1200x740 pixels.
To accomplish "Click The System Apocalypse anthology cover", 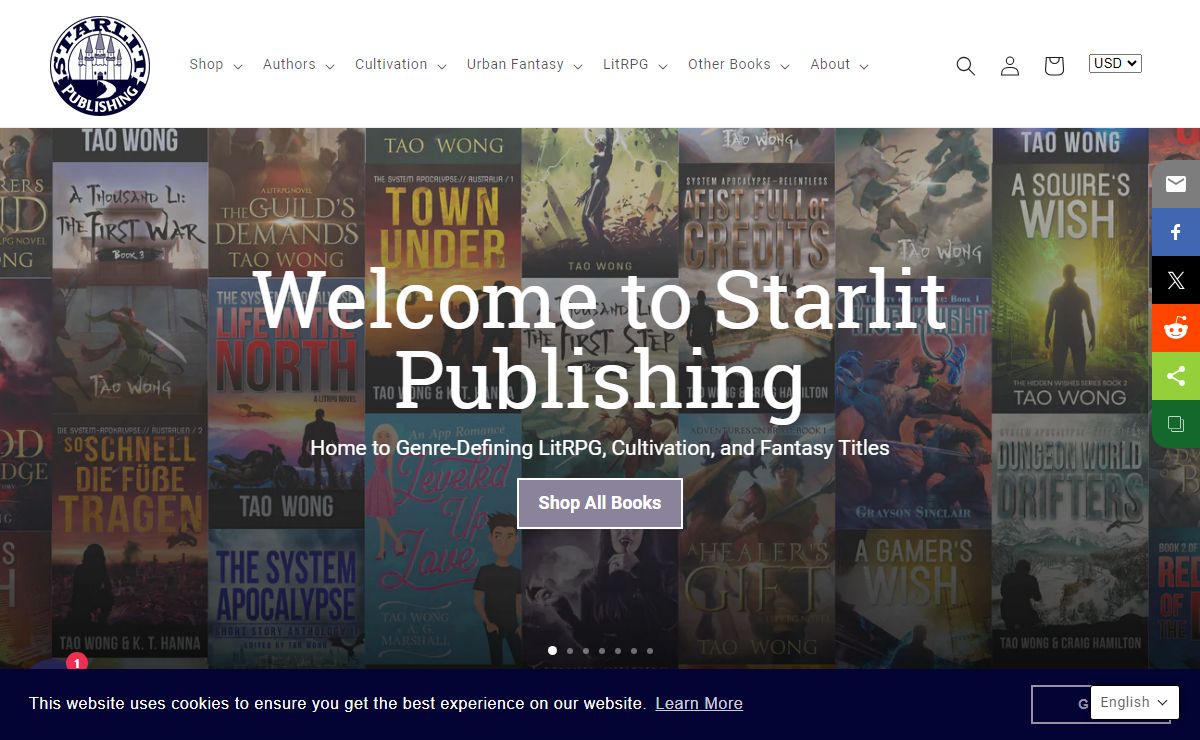I will coord(286,598).
